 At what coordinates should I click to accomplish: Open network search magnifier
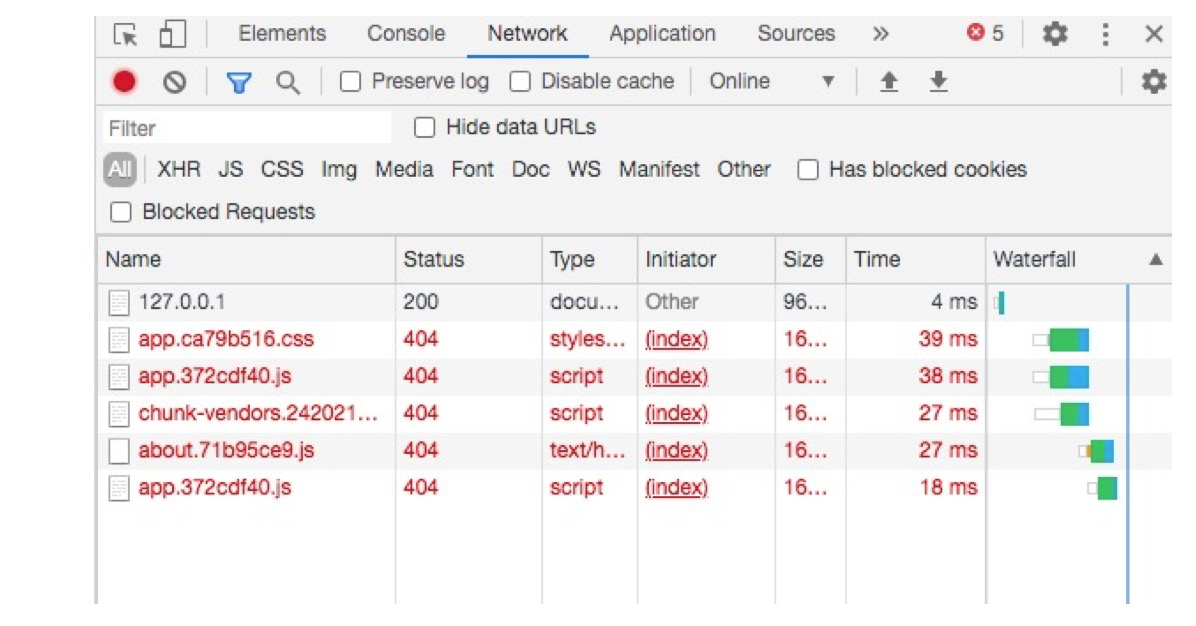coord(288,82)
